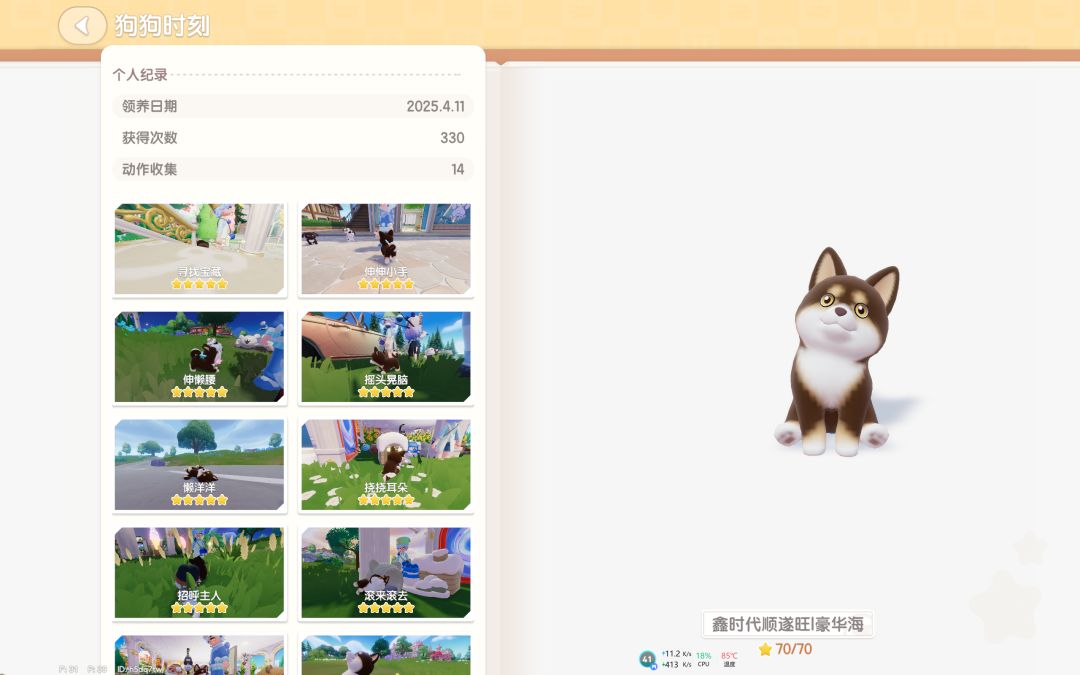Go back using the arrow button
The width and height of the screenshot is (1080, 675).
point(82,25)
